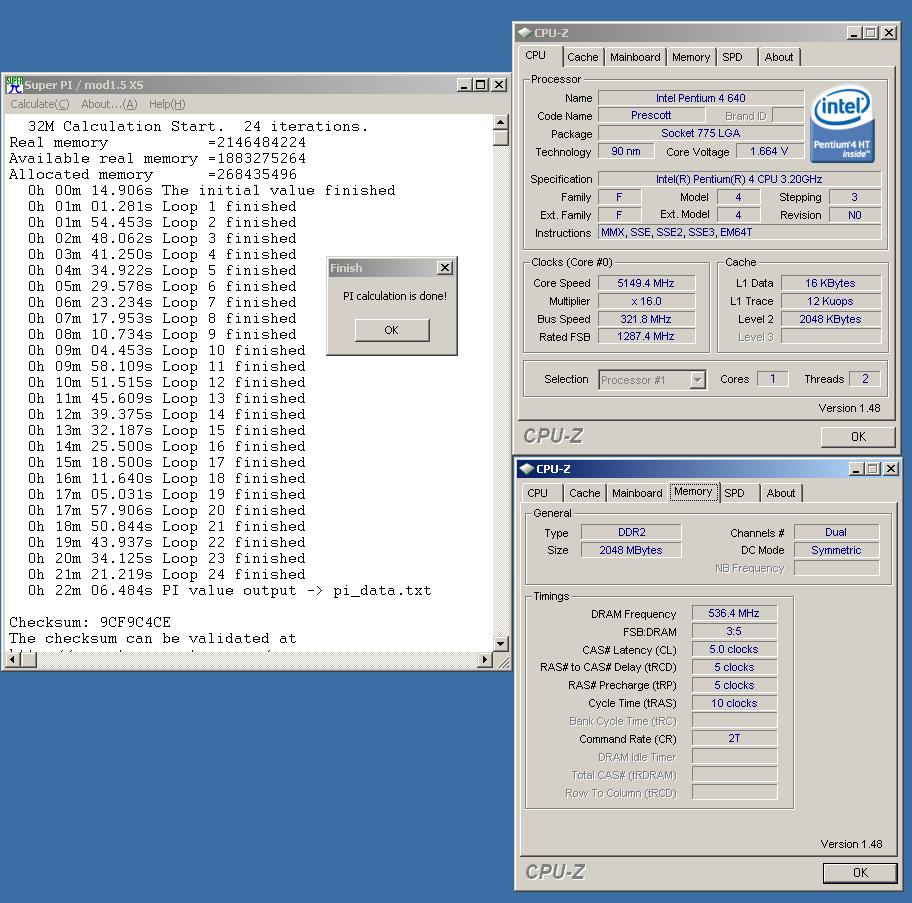Click Super PI horizontal scrollbar left arrow
Viewport: 912px width, 903px height.
pyautogui.click(x=13, y=660)
